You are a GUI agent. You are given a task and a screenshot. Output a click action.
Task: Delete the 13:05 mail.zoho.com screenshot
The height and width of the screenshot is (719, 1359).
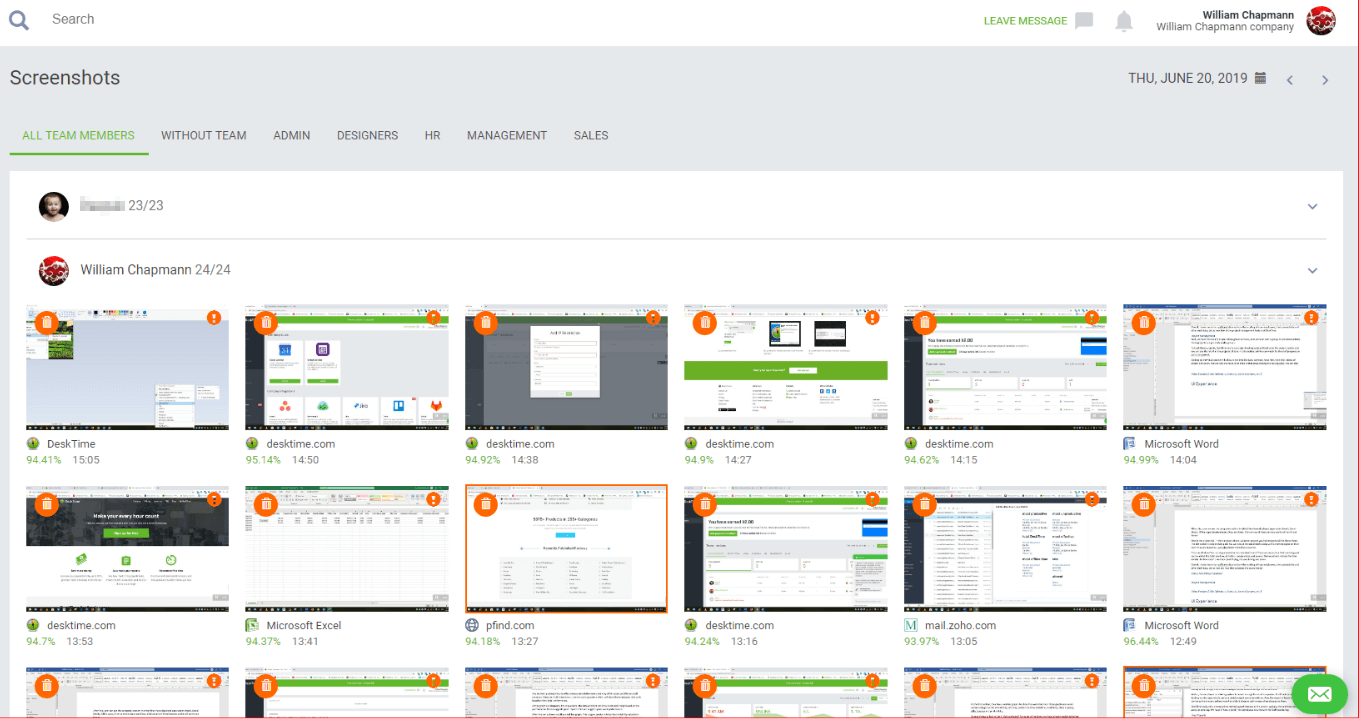pos(924,504)
